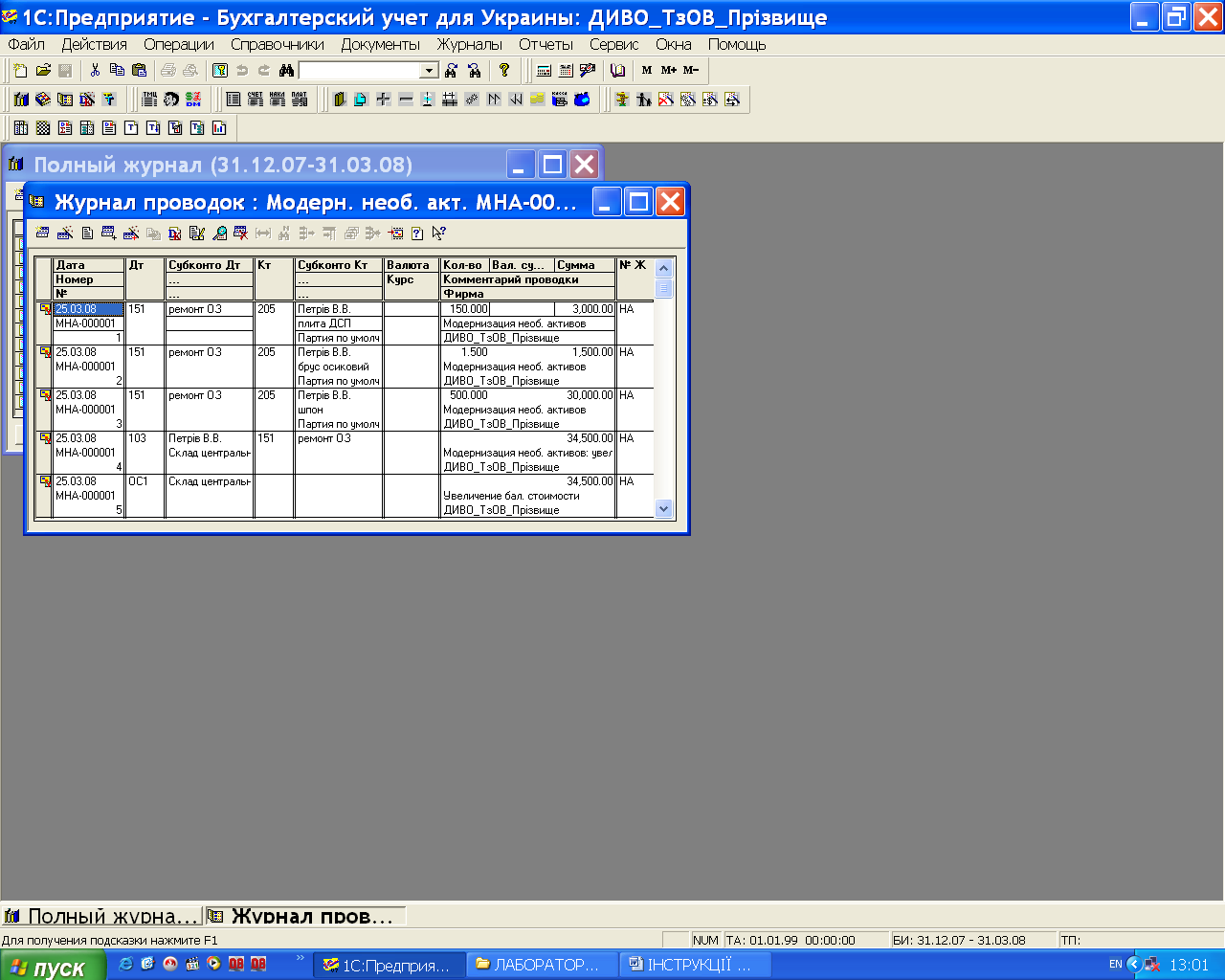Click the M+ memory add button
Screen dimensions: 1225x980
pyautogui.click(x=669, y=70)
